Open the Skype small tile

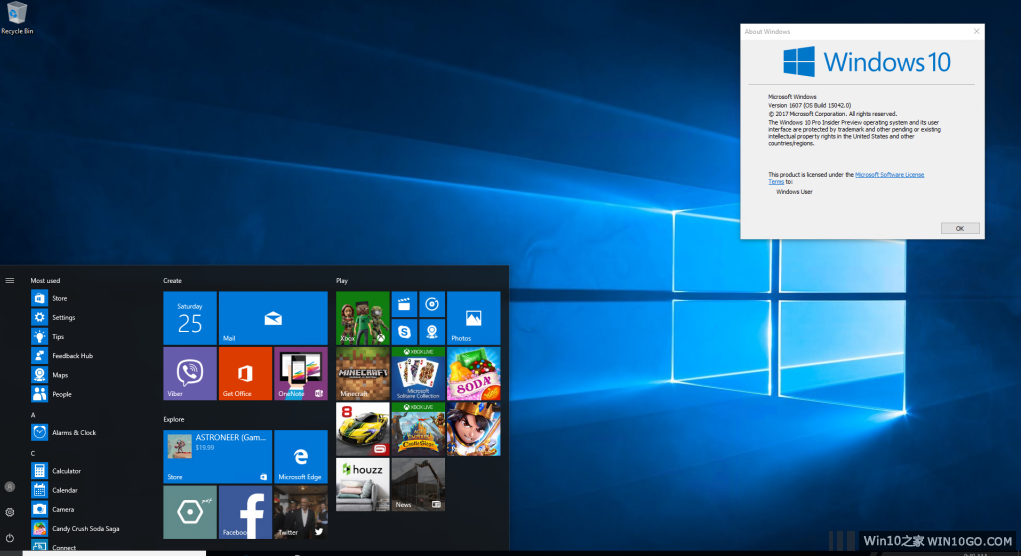(404, 331)
